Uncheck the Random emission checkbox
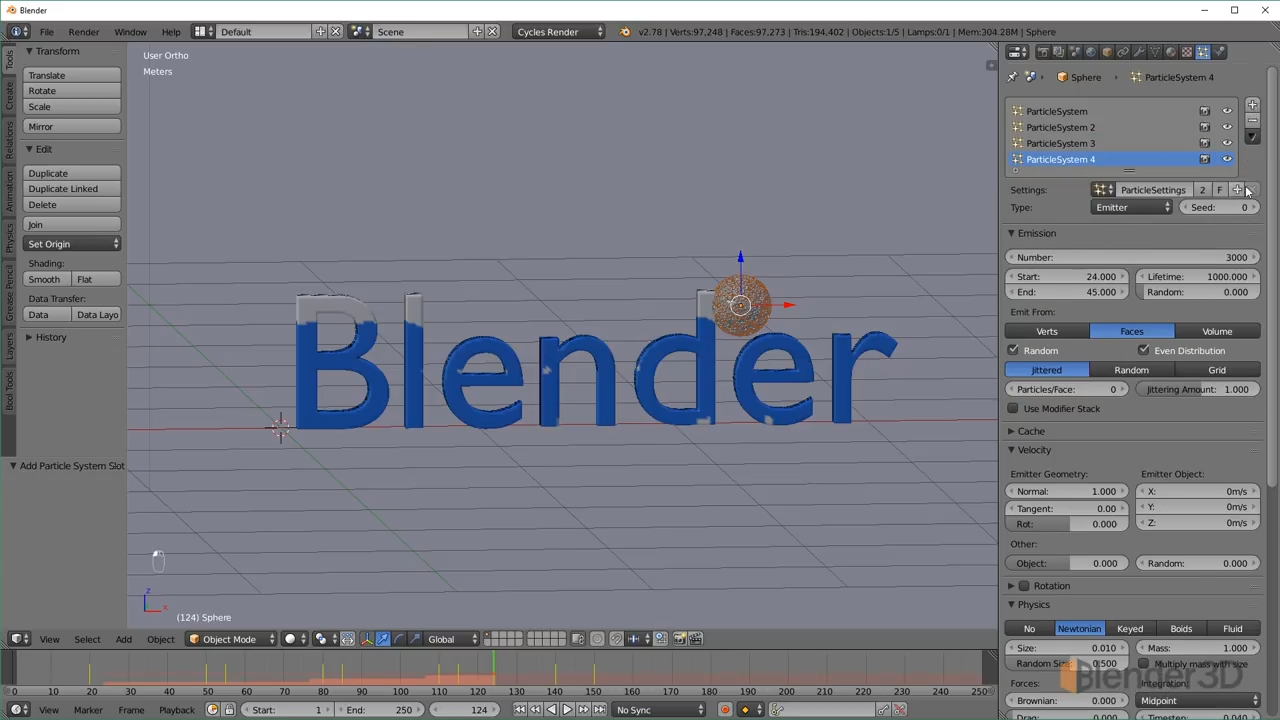 tap(1013, 350)
